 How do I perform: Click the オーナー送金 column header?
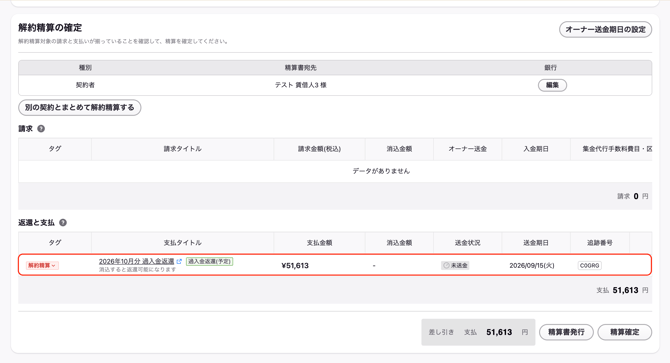(x=467, y=149)
